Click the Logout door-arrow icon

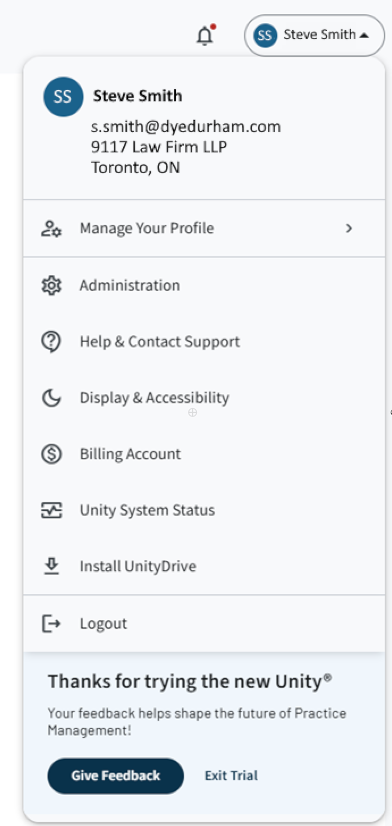pos(51,624)
